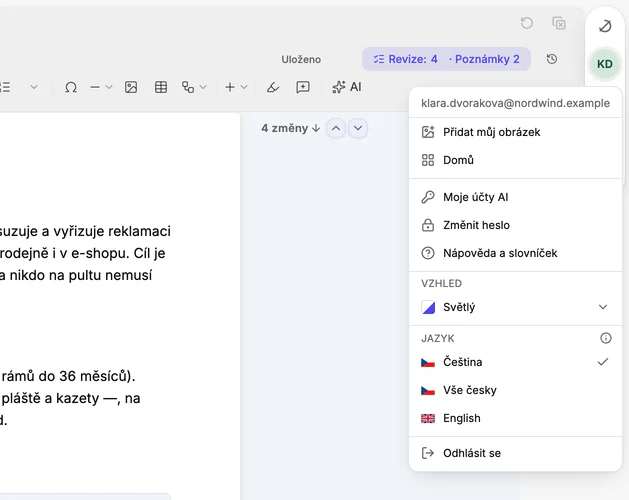Click the checkmark next to Čeština
The height and width of the screenshot is (500, 629).
click(603, 362)
